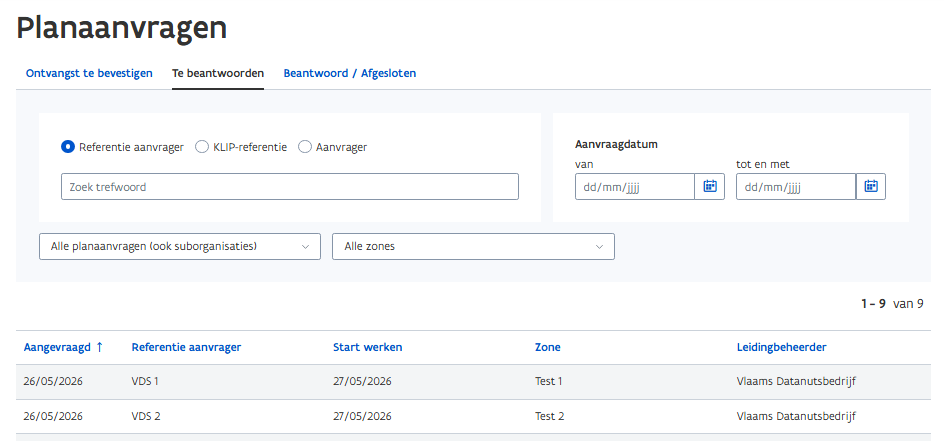944x441 pixels.
Task: Sort by Referentie aanvrager column header
Action: click(x=187, y=347)
